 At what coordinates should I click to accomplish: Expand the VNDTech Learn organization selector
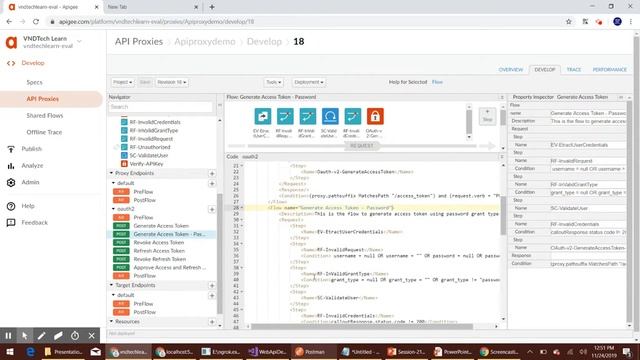(79, 41)
